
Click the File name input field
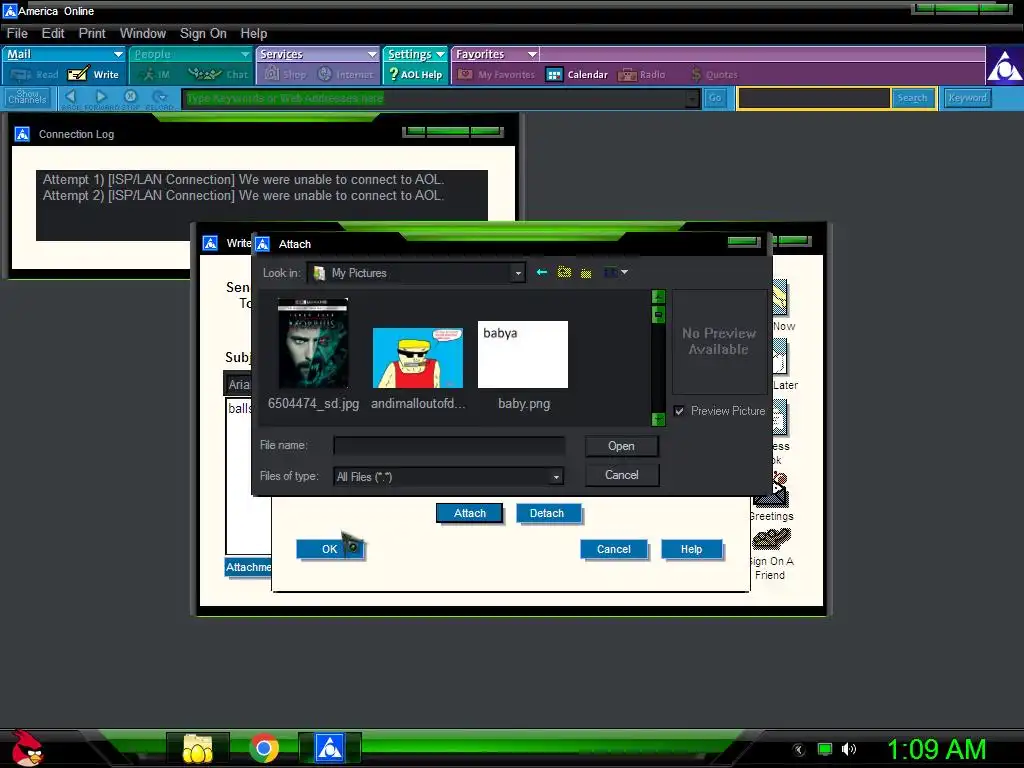click(x=449, y=445)
